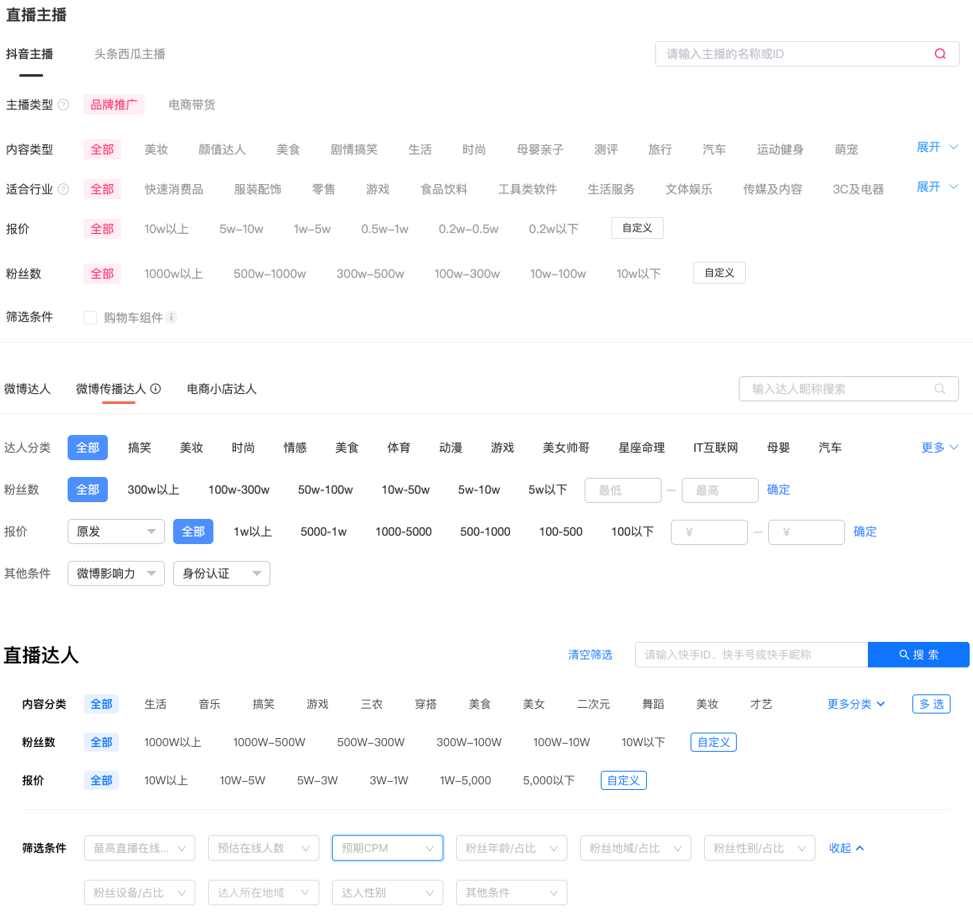
Task: Click 自定义 in Kuaishou 报价 row
Action: click(624, 781)
